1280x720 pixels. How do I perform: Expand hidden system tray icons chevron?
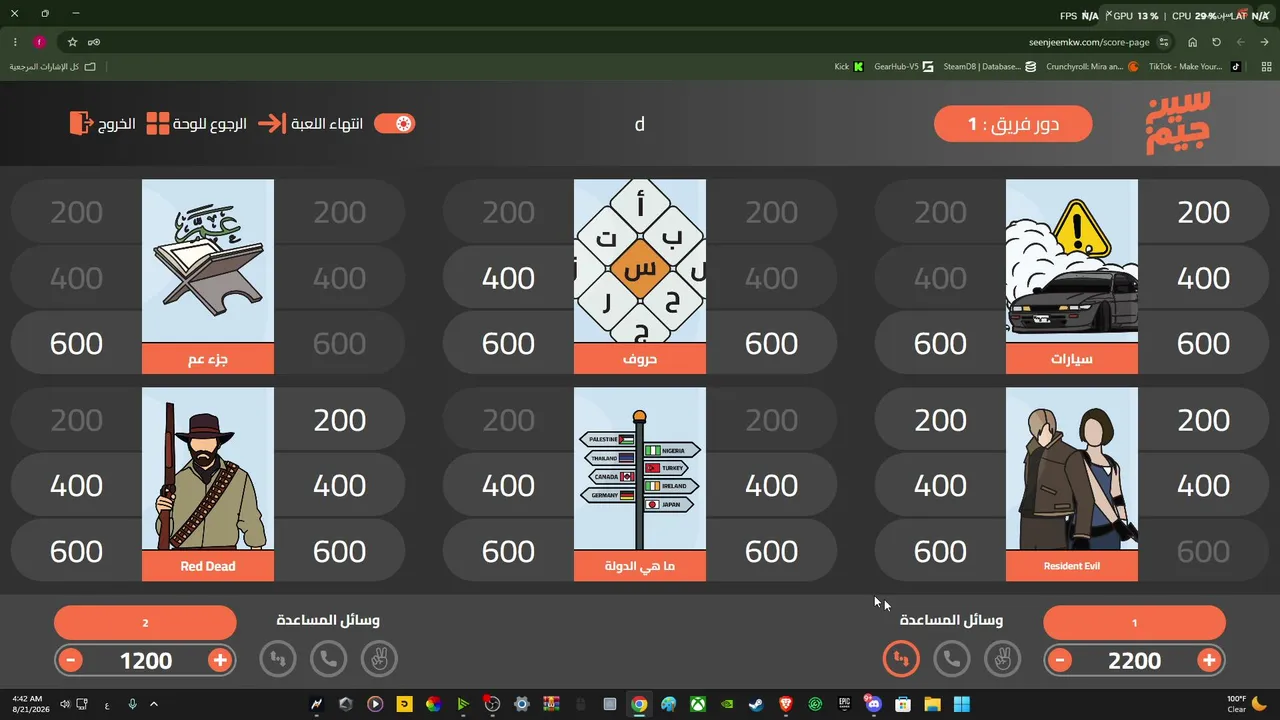pyautogui.click(x=154, y=704)
